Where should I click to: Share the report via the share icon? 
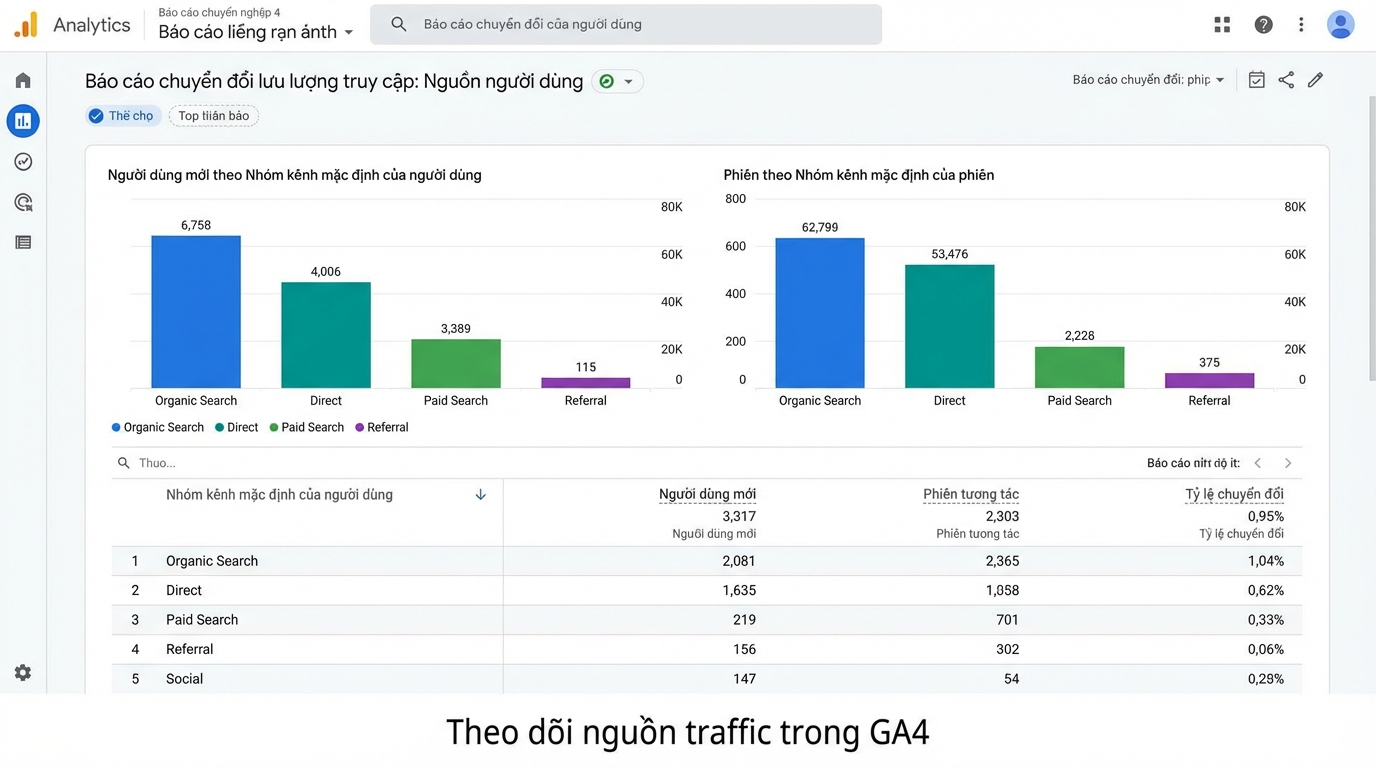click(1286, 79)
